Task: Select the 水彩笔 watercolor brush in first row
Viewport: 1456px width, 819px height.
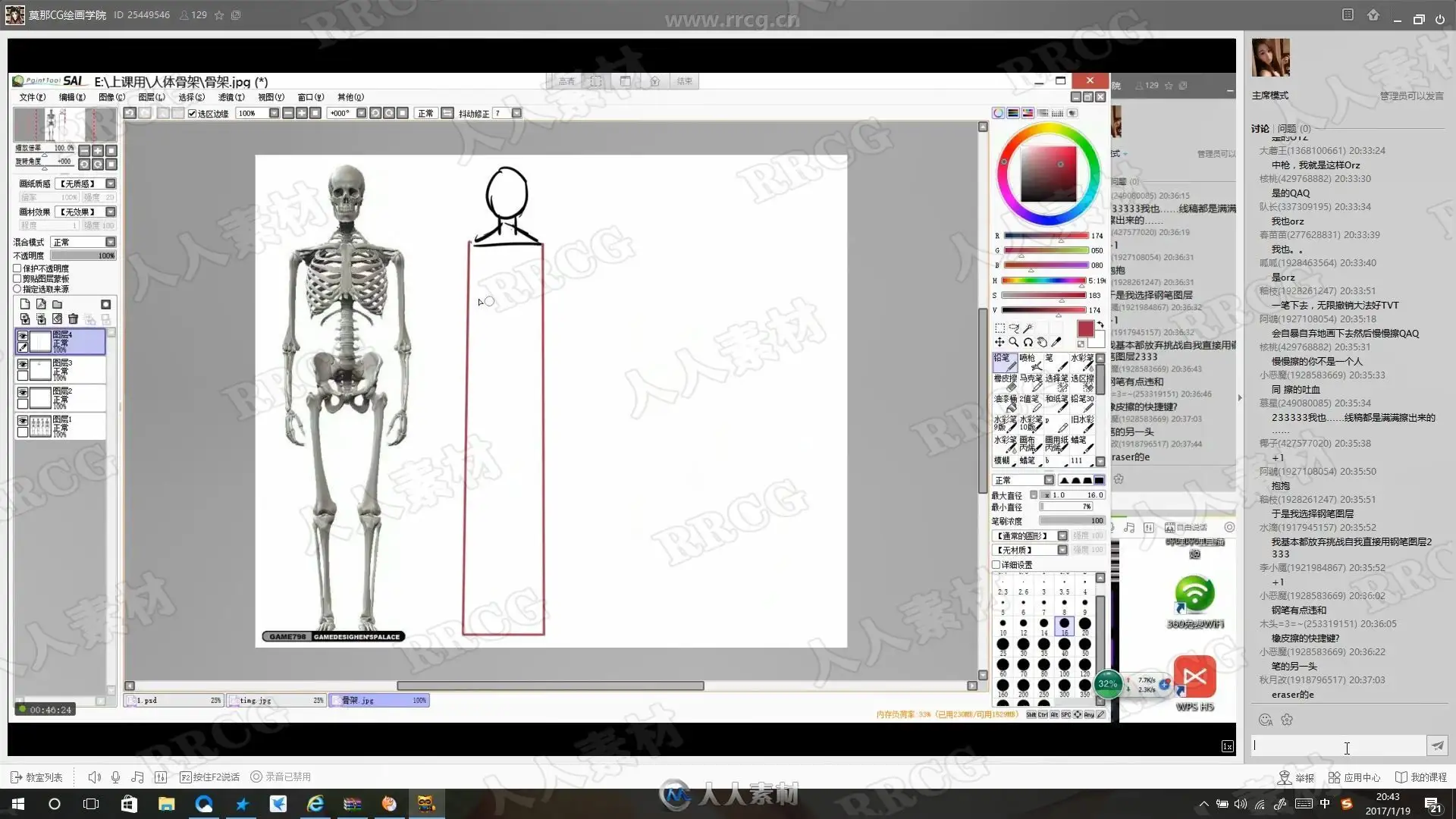Action: point(1082,362)
